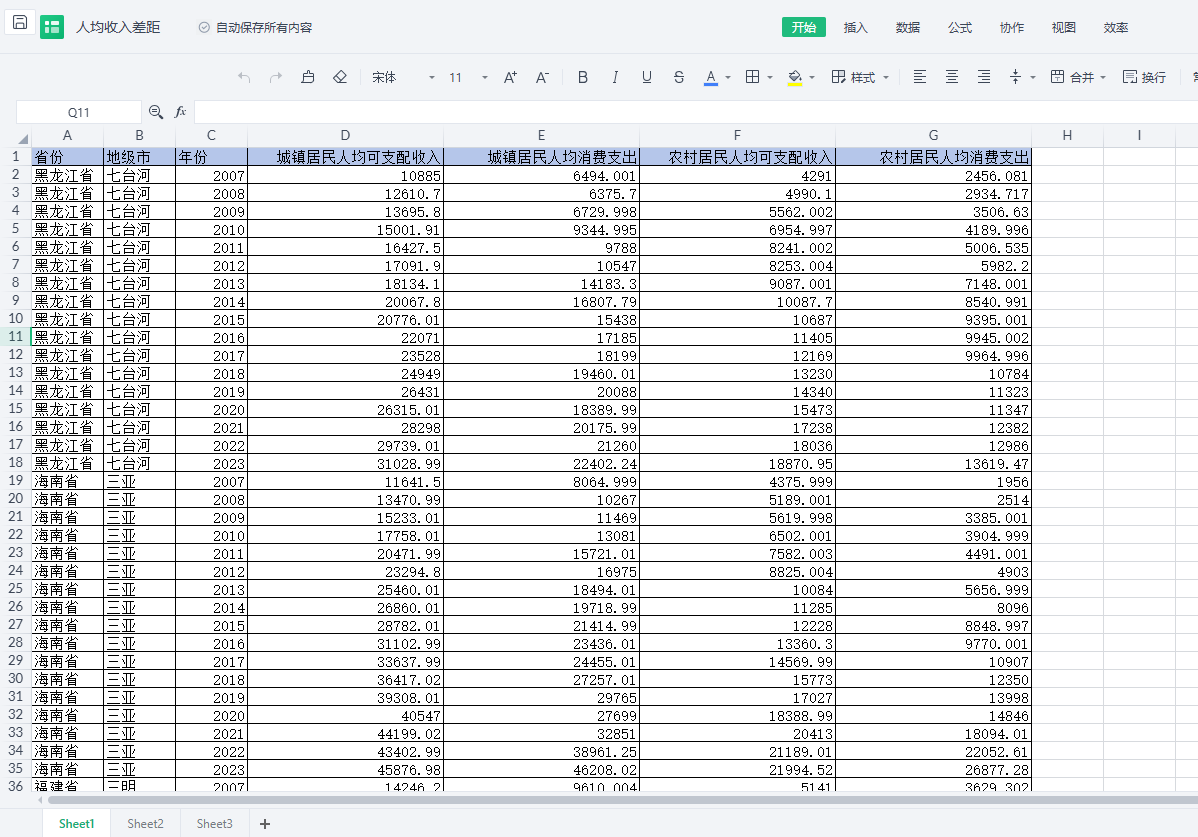The image size is (1198, 837).
Task: Click the redo arrow icon
Action: click(x=276, y=77)
